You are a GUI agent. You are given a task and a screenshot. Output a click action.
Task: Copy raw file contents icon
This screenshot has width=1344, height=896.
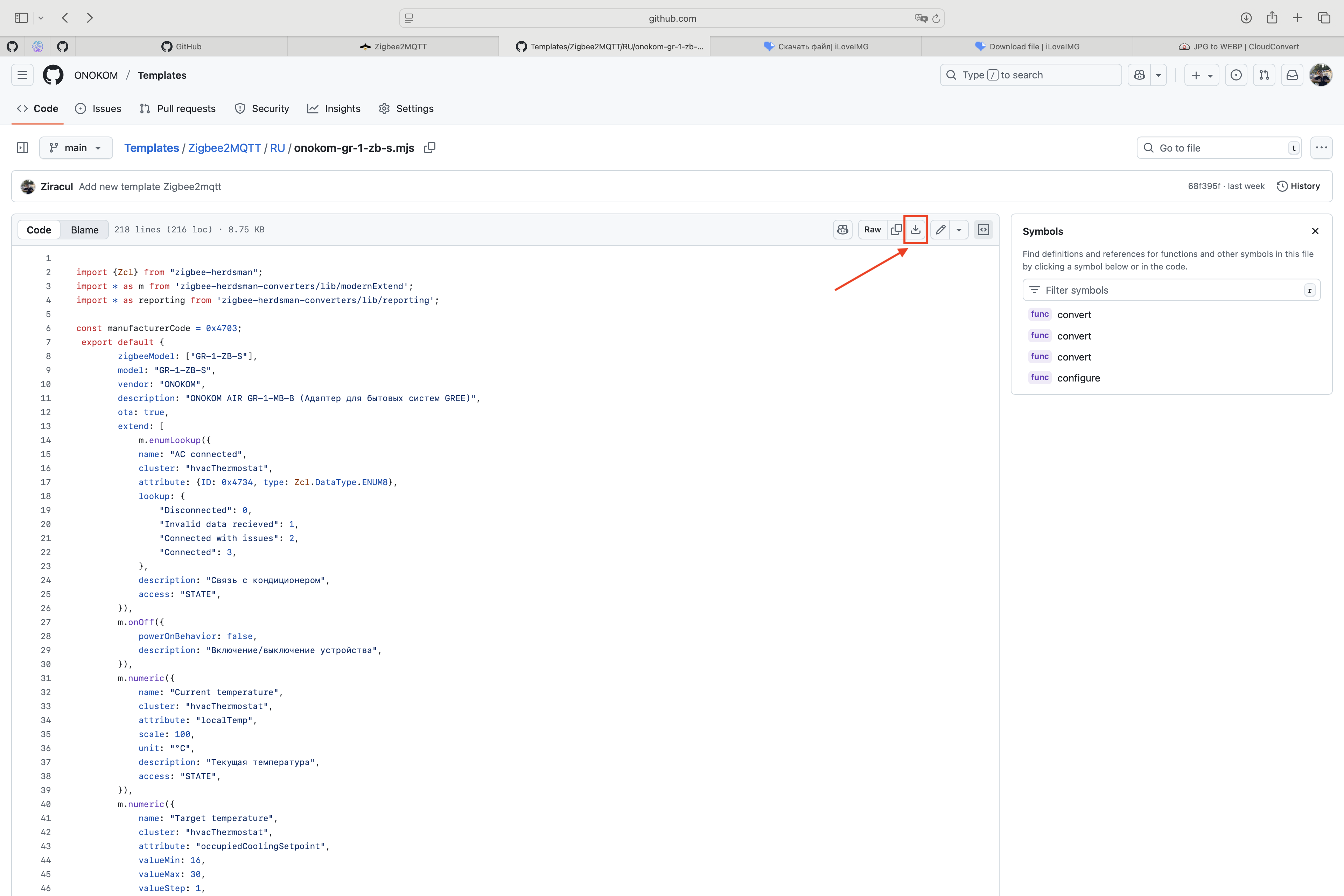(x=896, y=230)
